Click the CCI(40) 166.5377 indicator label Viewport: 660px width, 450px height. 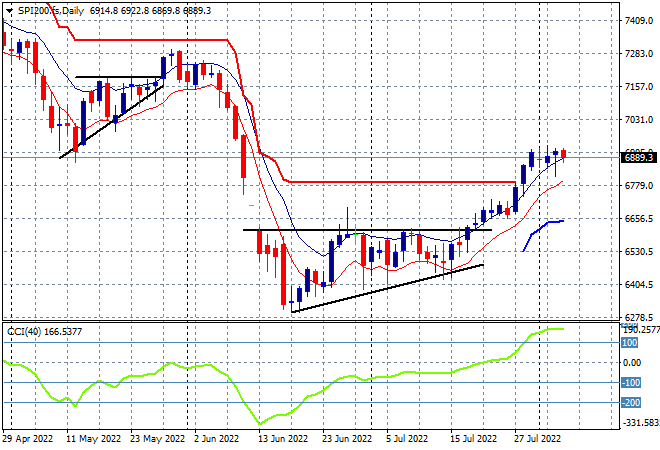45,332
